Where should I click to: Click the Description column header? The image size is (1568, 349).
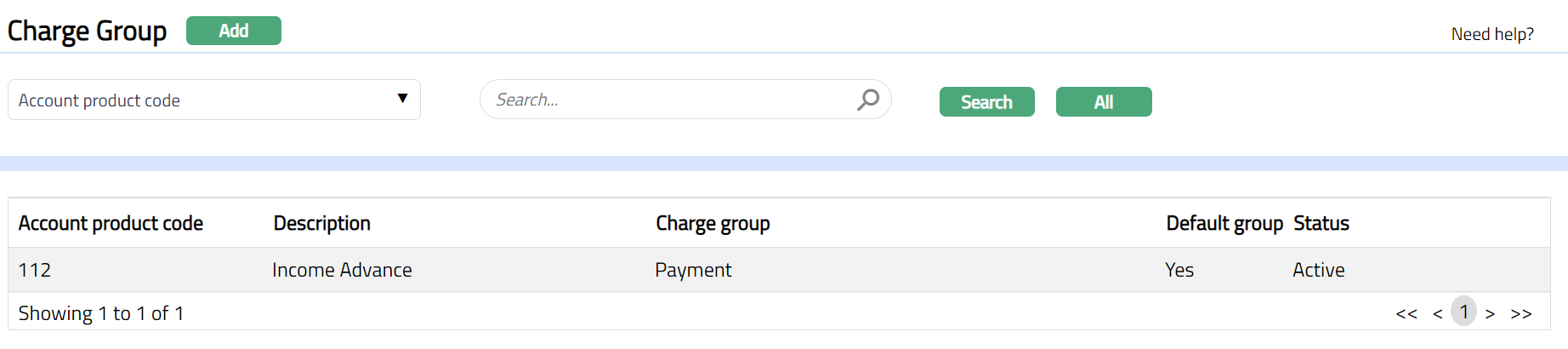[x=321, y=223]
